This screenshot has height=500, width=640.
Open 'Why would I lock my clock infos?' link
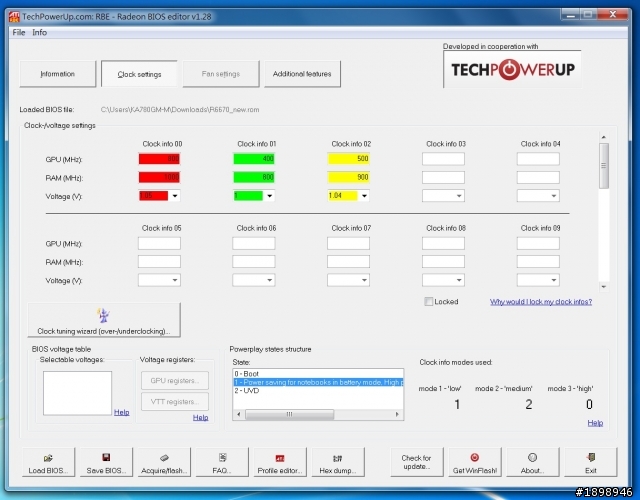pyautogui.click(x=541, y=302)
